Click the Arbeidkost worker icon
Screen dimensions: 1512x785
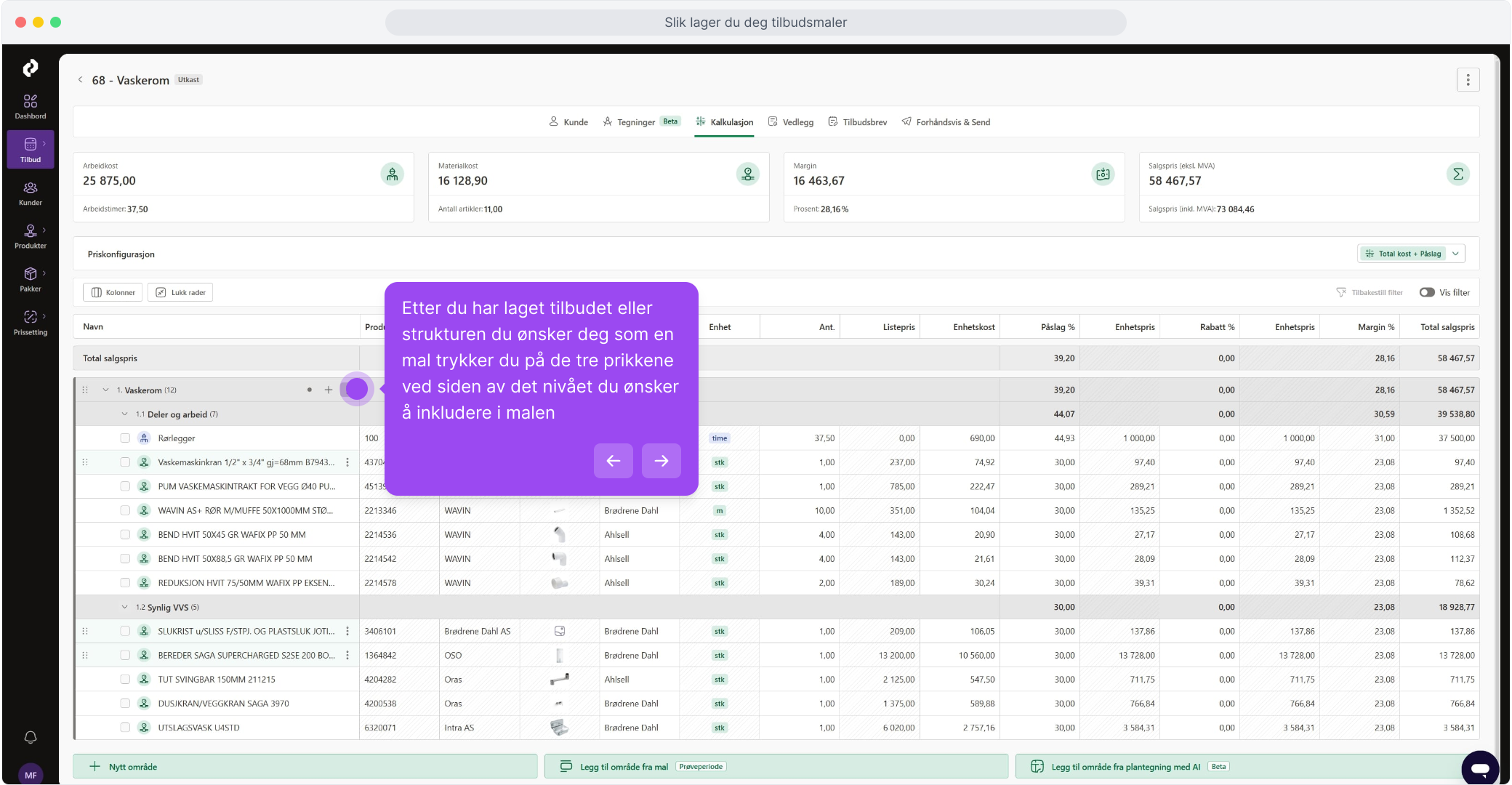point(393,174)
